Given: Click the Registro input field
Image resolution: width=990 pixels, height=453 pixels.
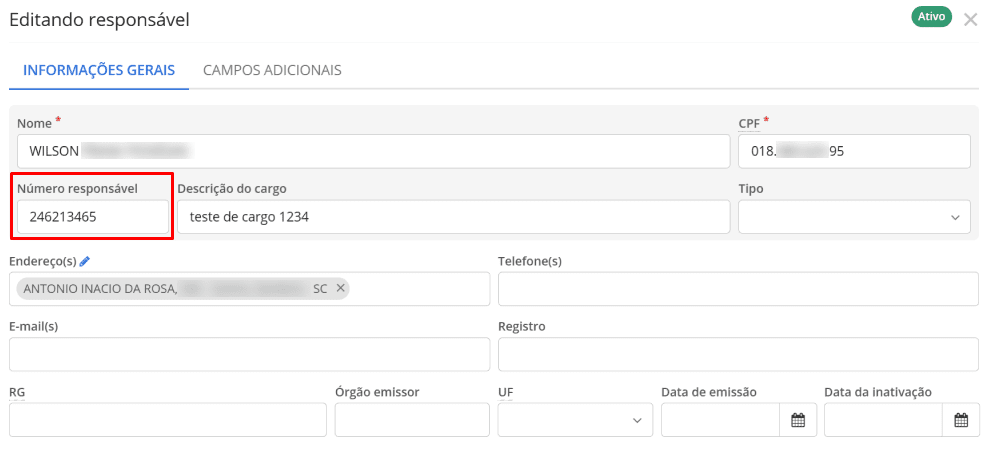Looking at the screenshot, I should [x=737, y=354].
